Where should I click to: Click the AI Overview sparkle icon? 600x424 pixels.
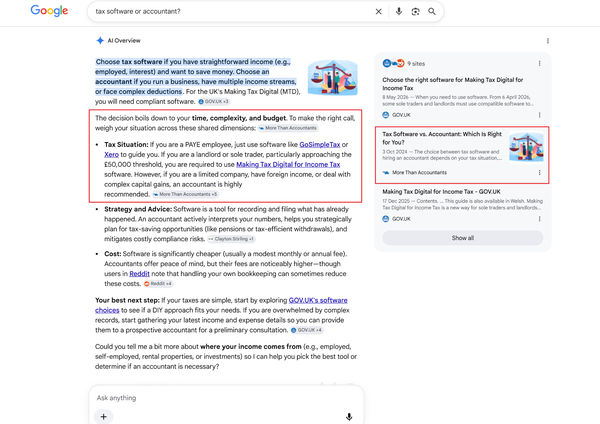point(100,41)
